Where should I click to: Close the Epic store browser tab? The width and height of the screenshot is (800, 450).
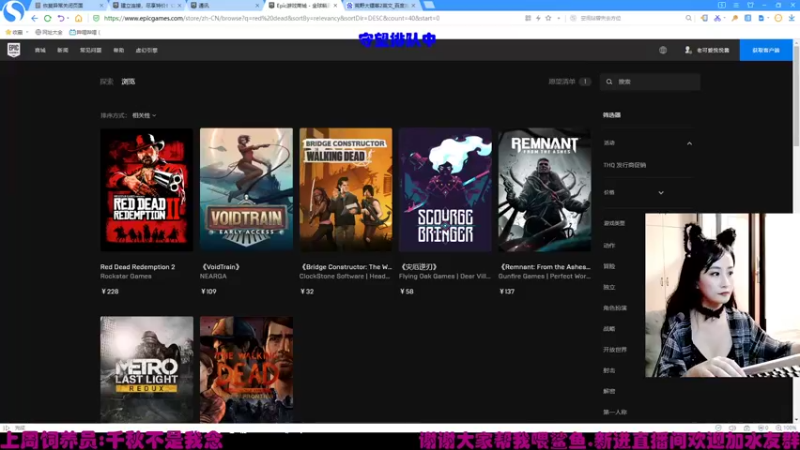coord(335,5)
